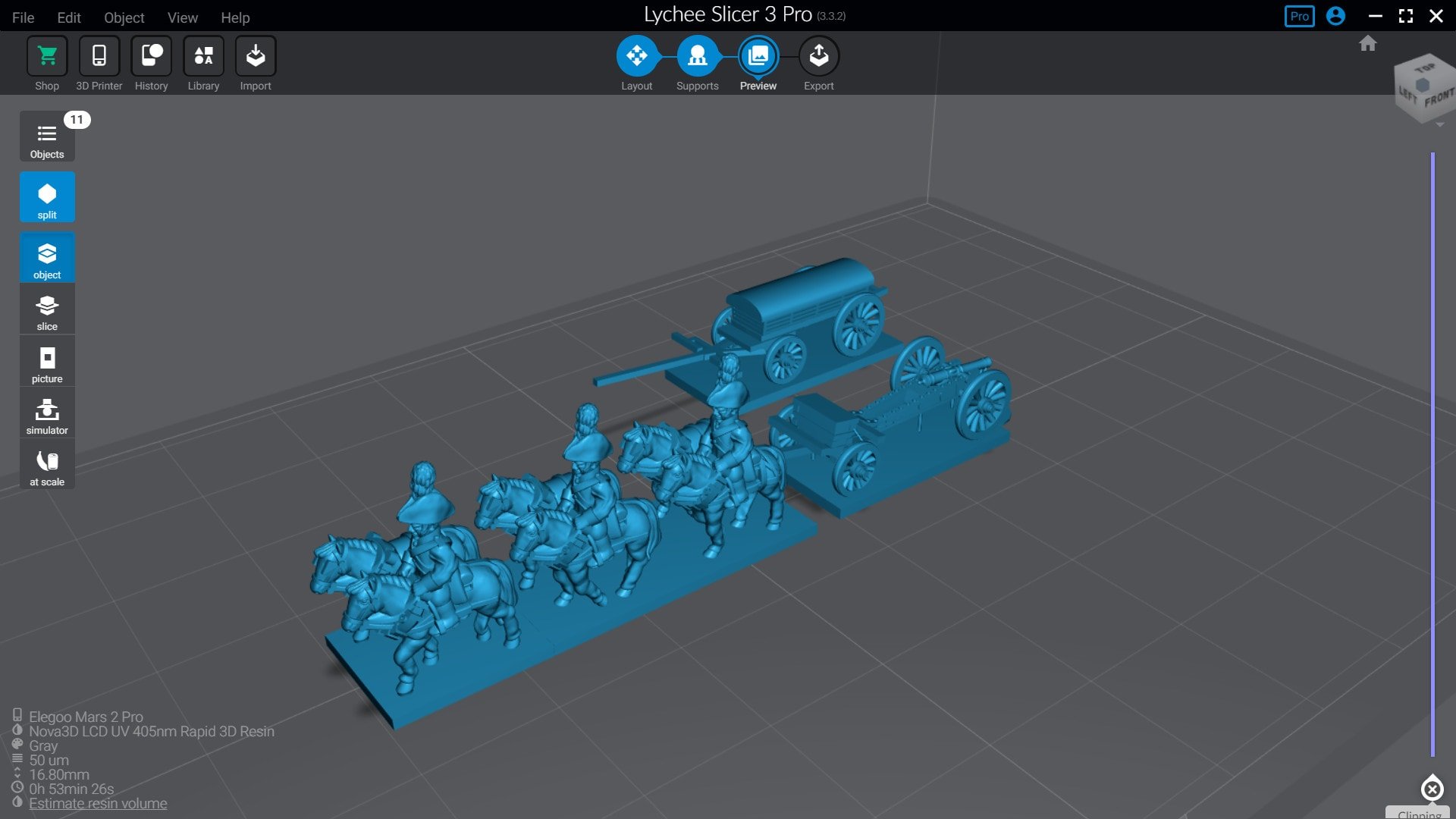This screenshot has width=1456, height=819.
Task: Select the slice preview mode
Action: click(47, 310)
